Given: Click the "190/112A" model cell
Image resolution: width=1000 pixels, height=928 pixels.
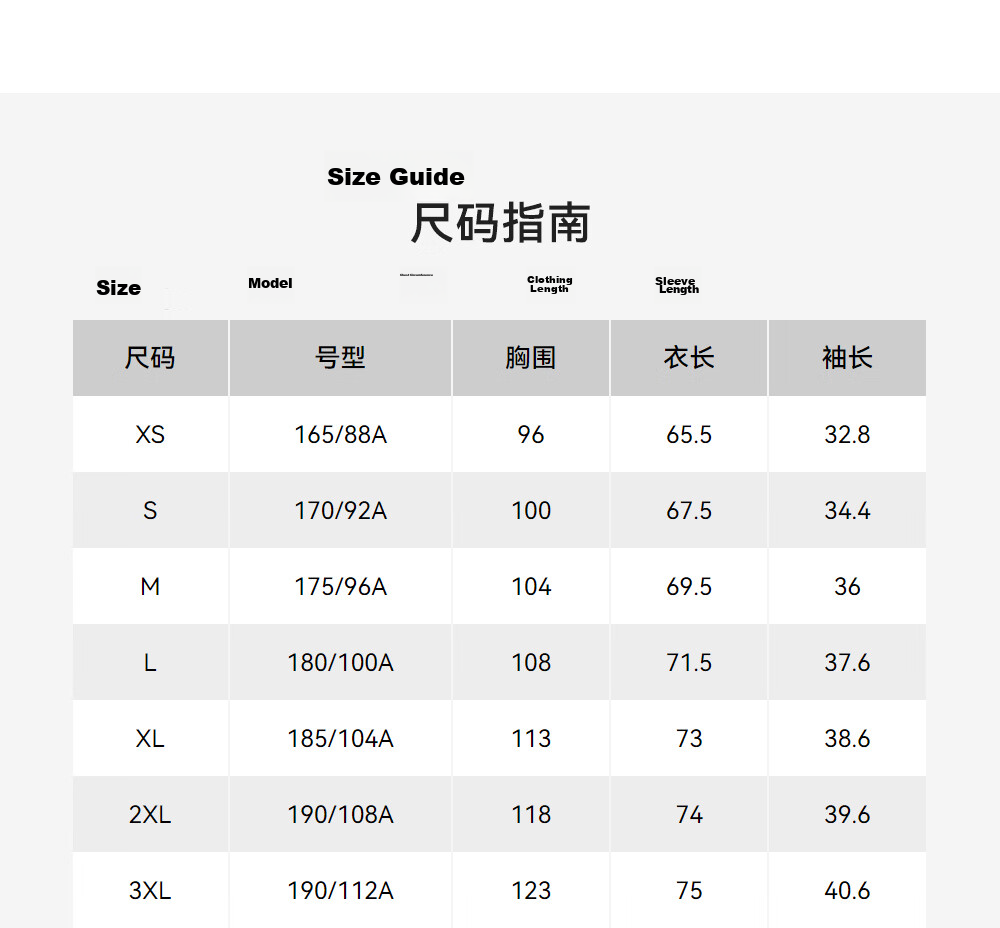Looking at the screenshot, I should tap(341, 890).
